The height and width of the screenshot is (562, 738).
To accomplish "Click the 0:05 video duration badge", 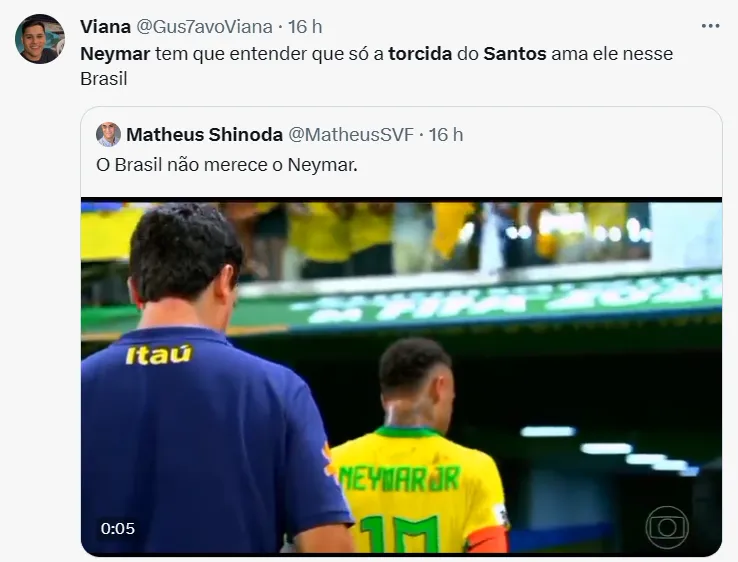I will tap(117, 528).
